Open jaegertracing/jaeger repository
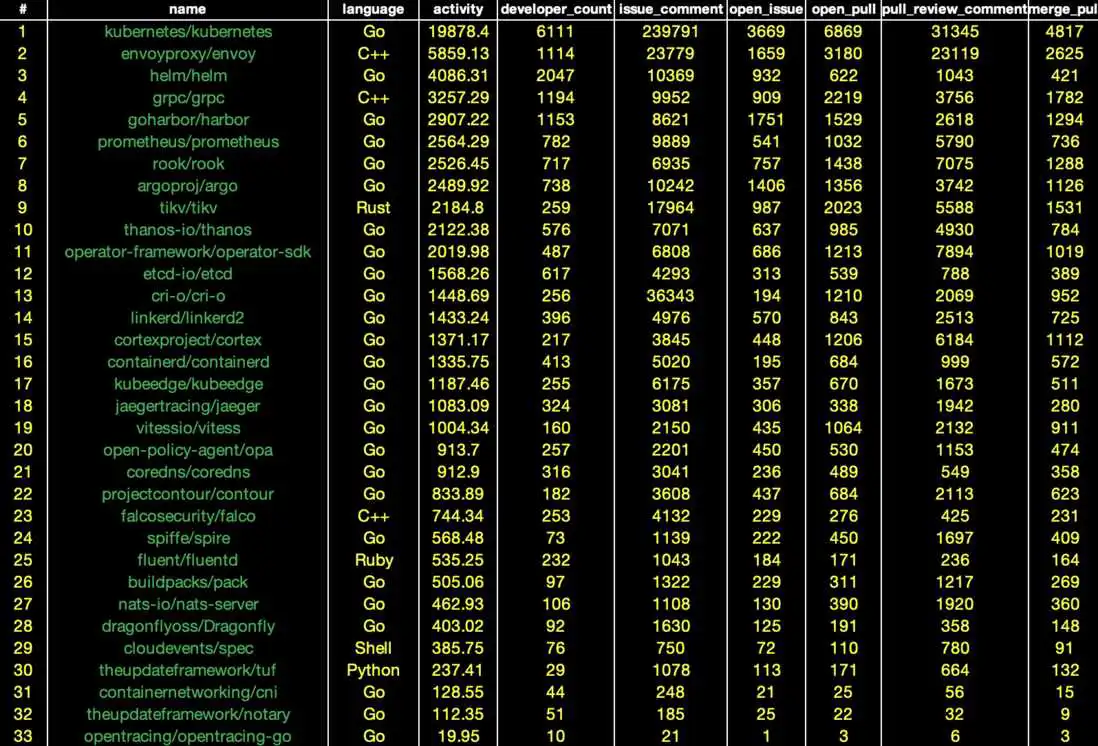Screen dimensions: 1098x746 (188, 406)
